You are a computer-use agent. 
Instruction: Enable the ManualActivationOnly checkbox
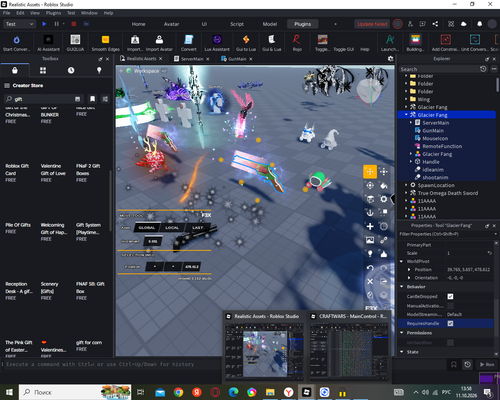[x=450, y=306]
